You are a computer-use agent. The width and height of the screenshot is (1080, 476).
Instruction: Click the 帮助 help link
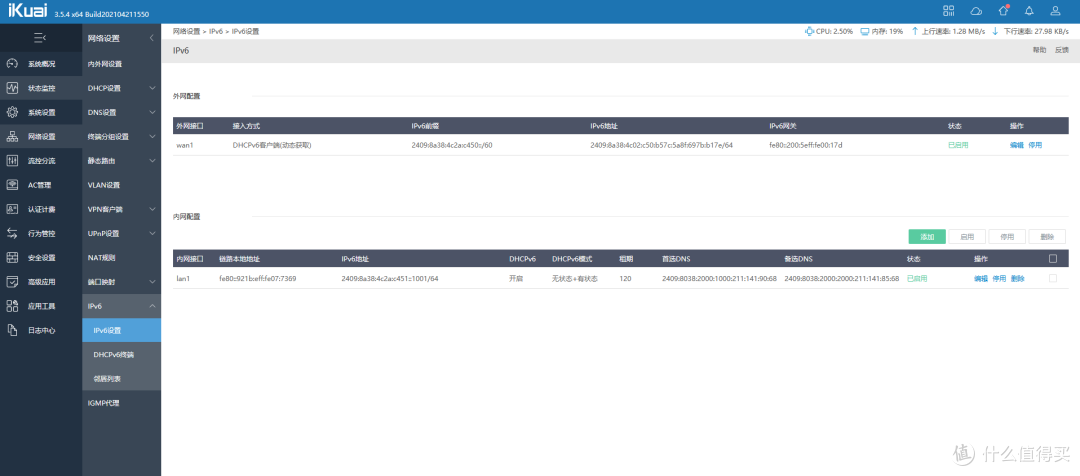(1039, 49)
